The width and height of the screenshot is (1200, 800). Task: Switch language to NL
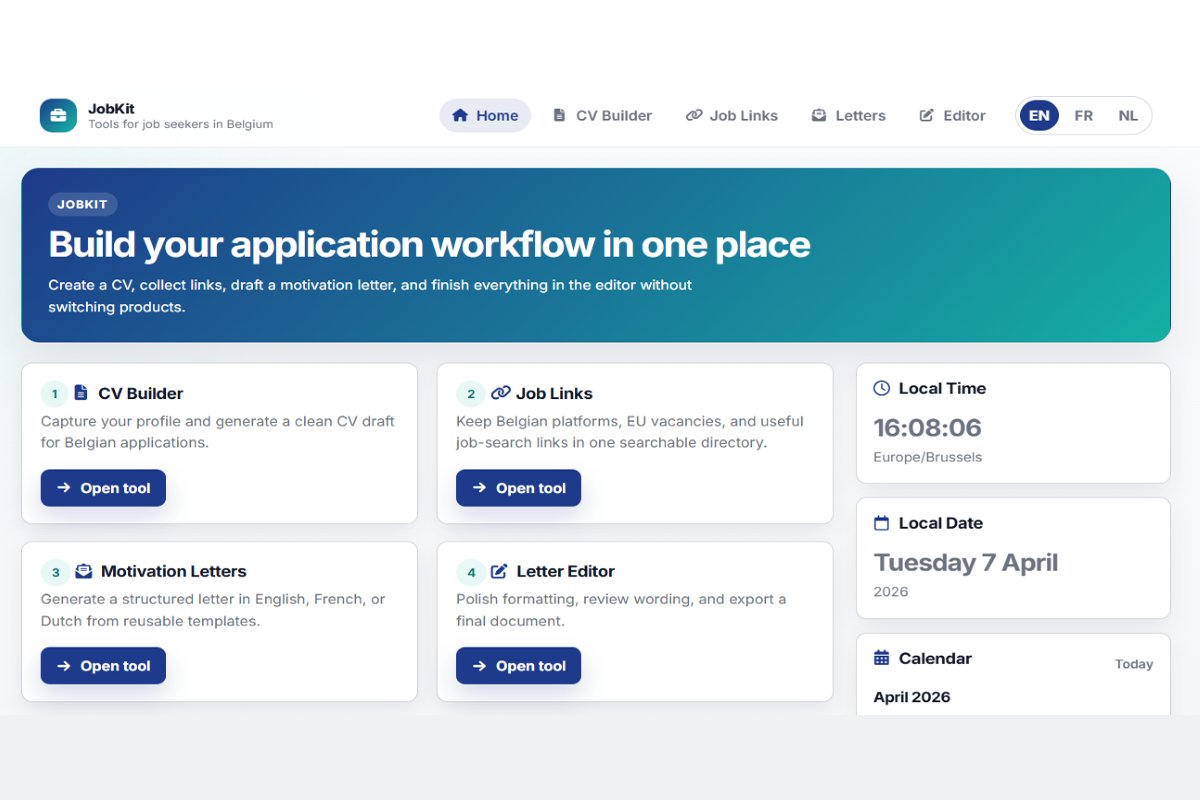coord(1128,115)
